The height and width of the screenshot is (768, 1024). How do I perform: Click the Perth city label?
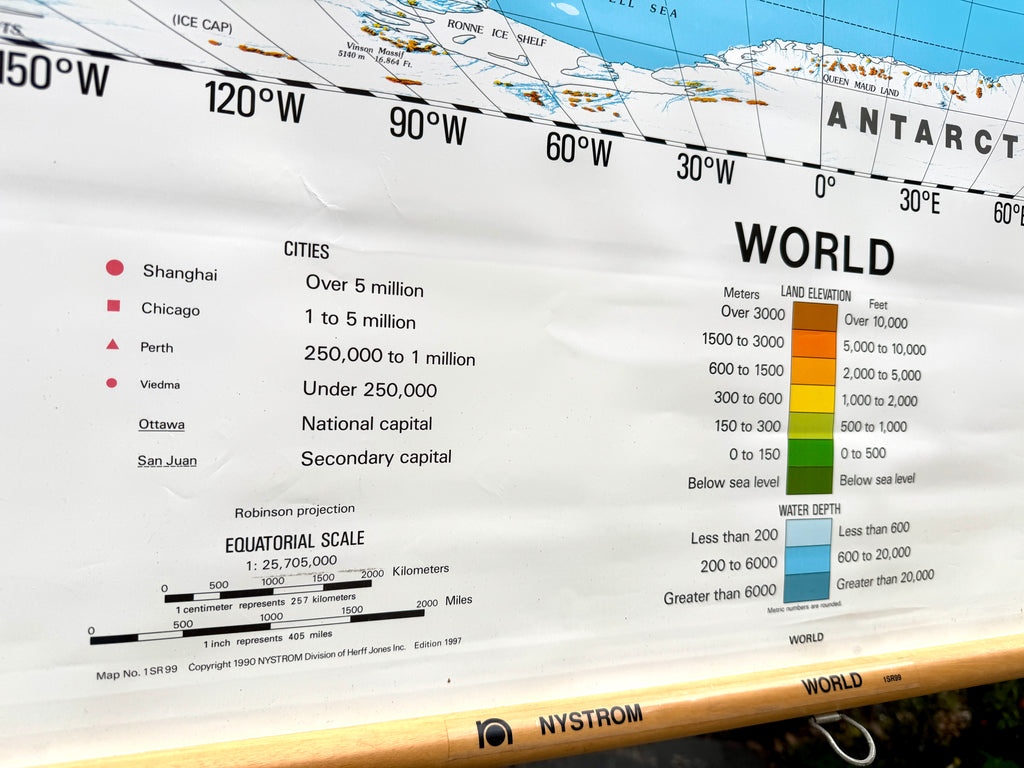[x=157, y=347]
